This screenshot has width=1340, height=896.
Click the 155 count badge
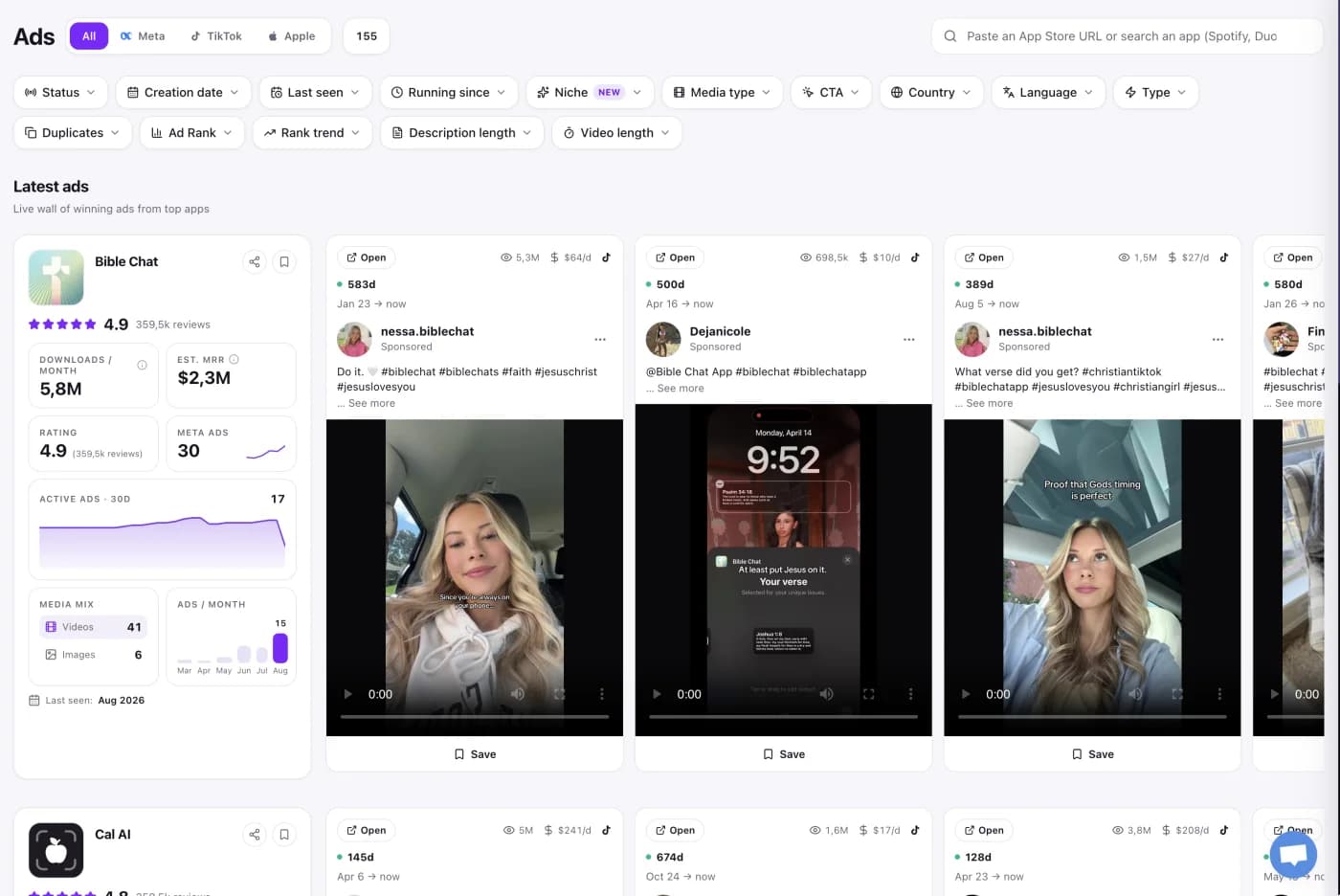pyautogui.click(x=367, y=36)
